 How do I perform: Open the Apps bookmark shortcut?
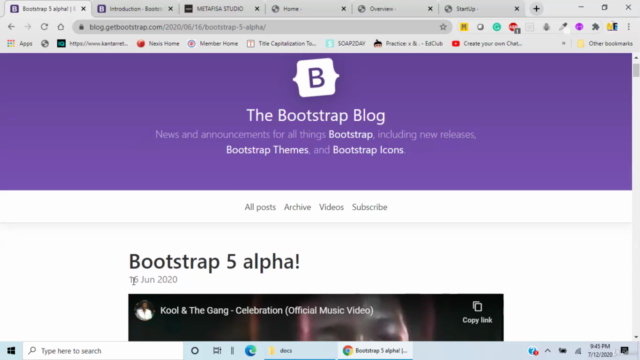(20, 43)
